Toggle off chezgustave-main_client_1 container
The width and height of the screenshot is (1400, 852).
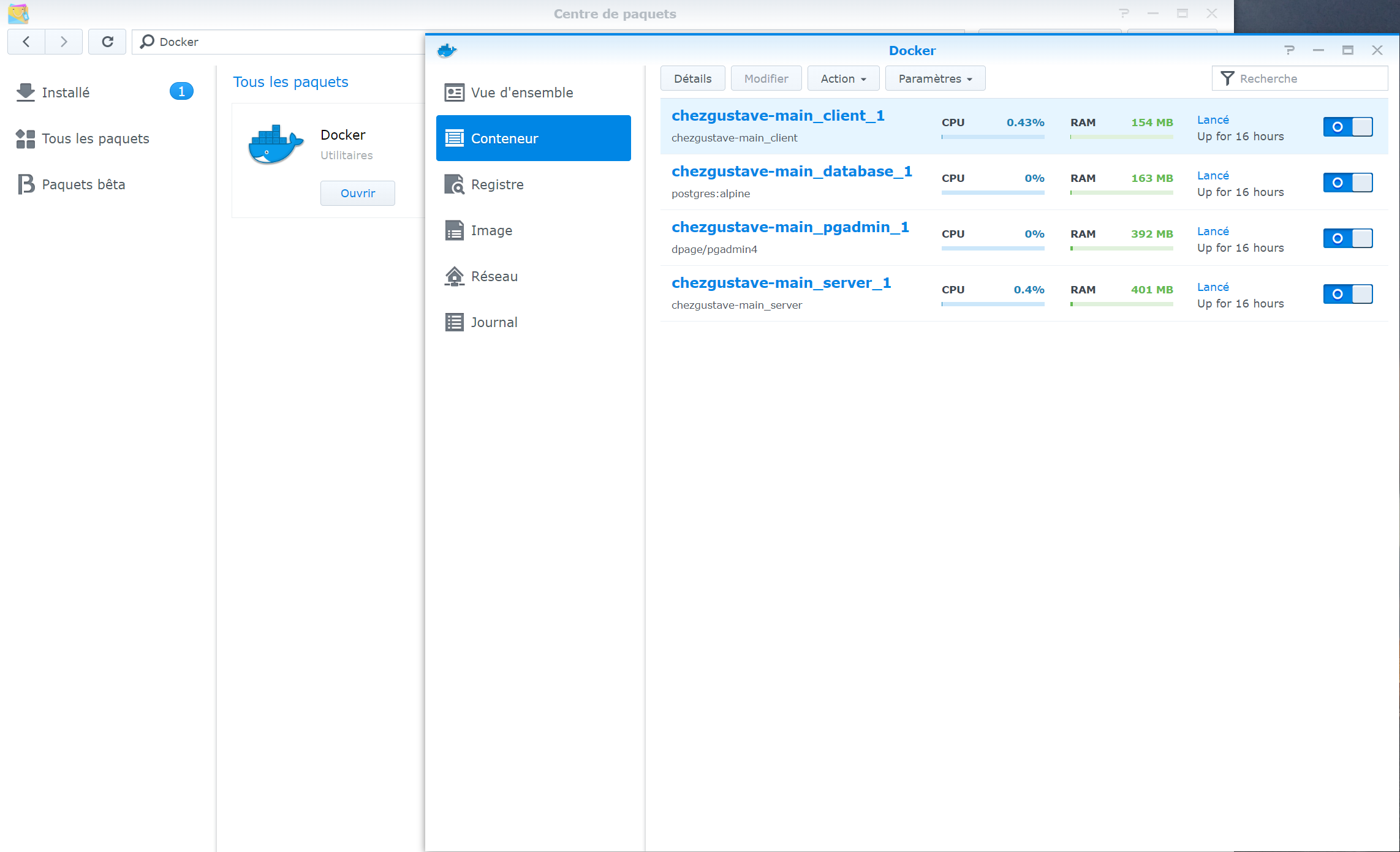1347,127
